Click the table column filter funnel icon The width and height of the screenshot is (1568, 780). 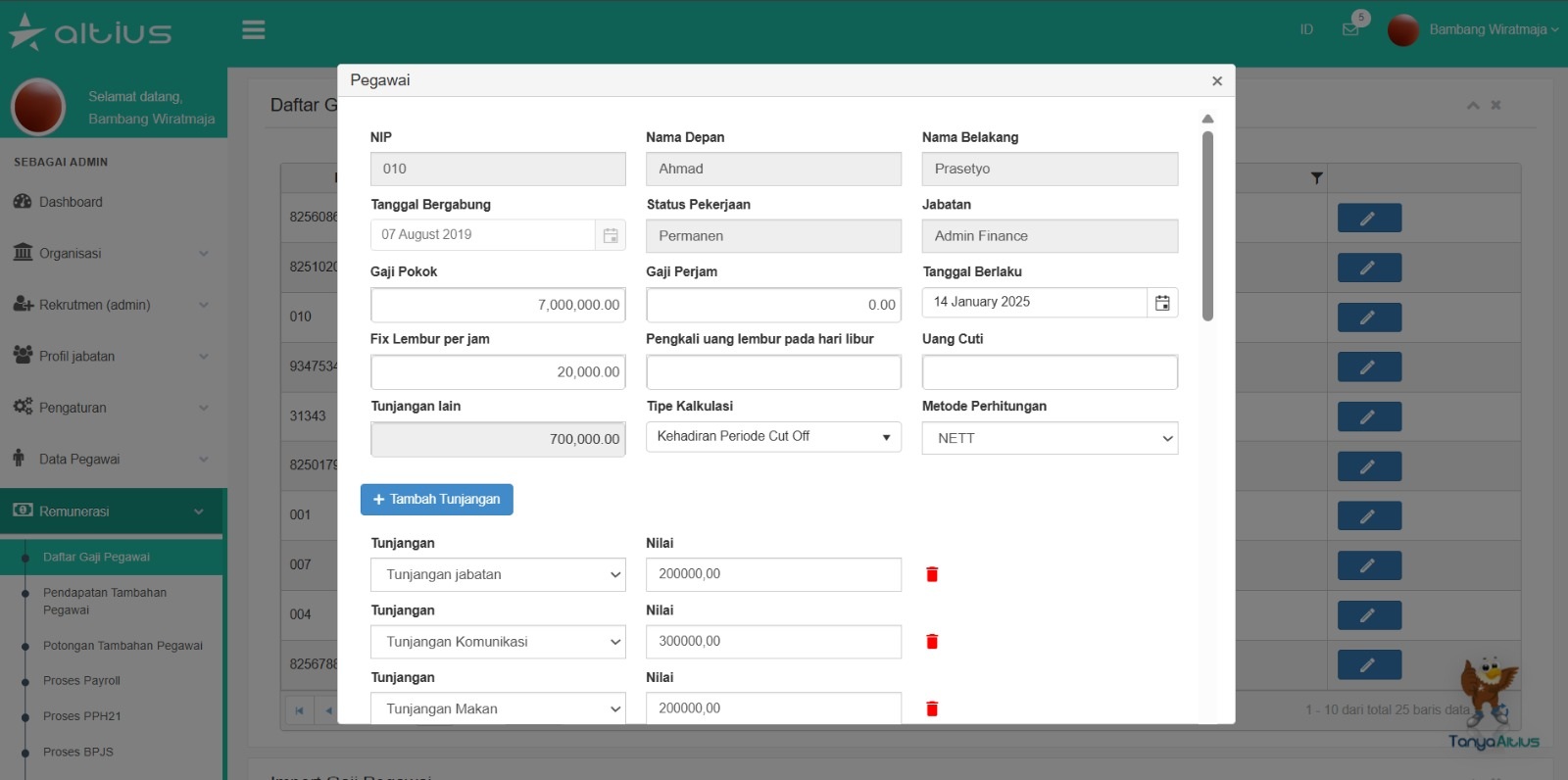pos(1316,178)
